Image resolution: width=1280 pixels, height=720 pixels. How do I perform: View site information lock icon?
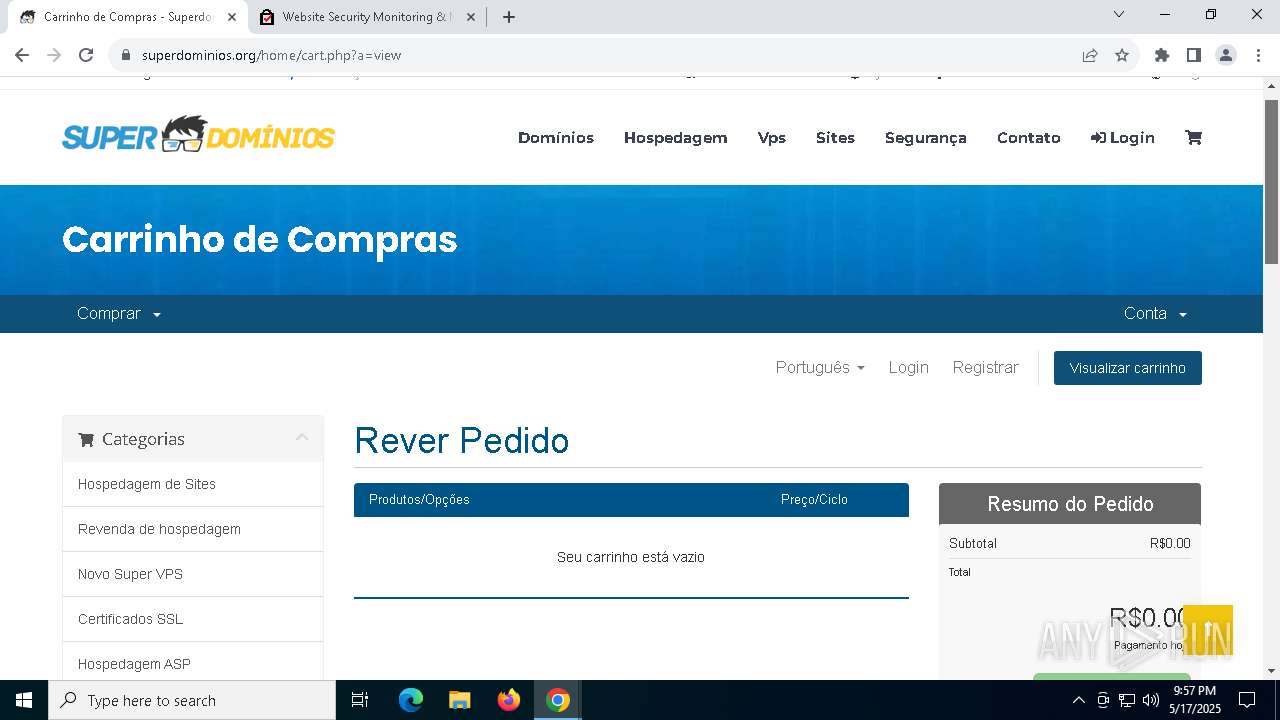point(126,55)
